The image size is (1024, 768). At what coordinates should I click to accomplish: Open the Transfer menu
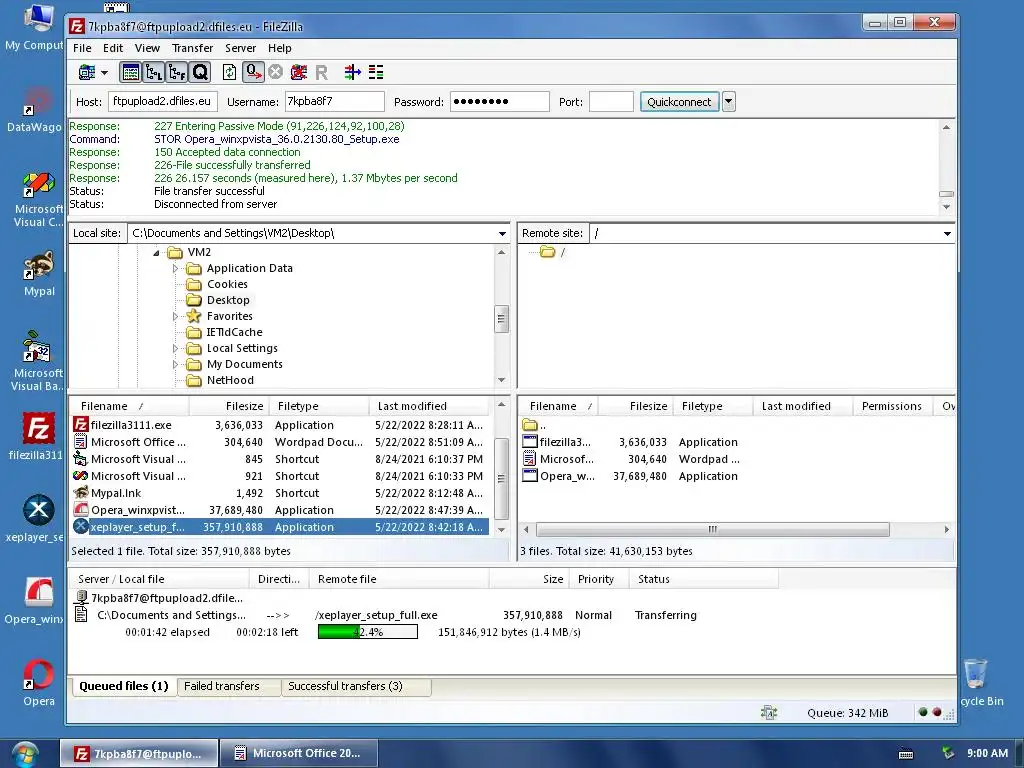pyautogui.click(x=192, y=48)
